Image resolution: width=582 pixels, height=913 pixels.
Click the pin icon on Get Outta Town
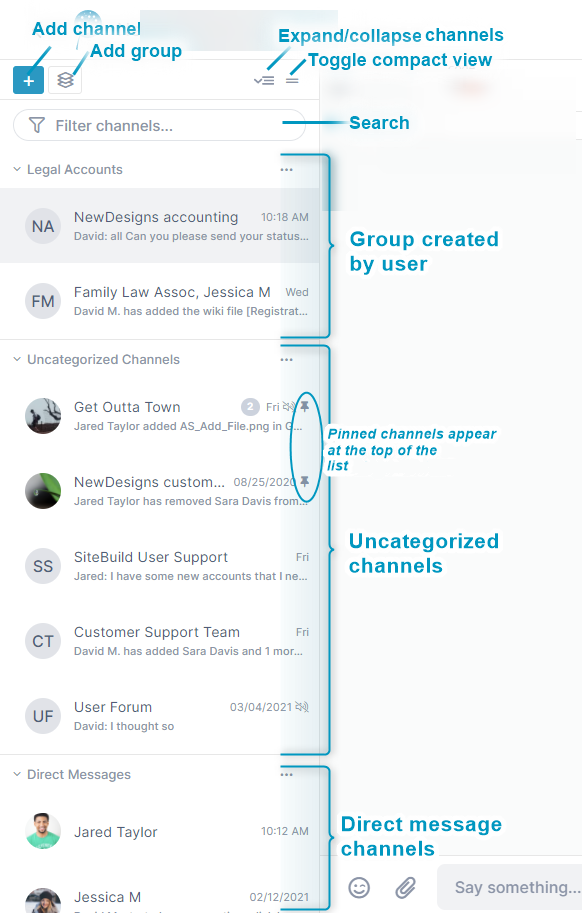click(304, 406)
